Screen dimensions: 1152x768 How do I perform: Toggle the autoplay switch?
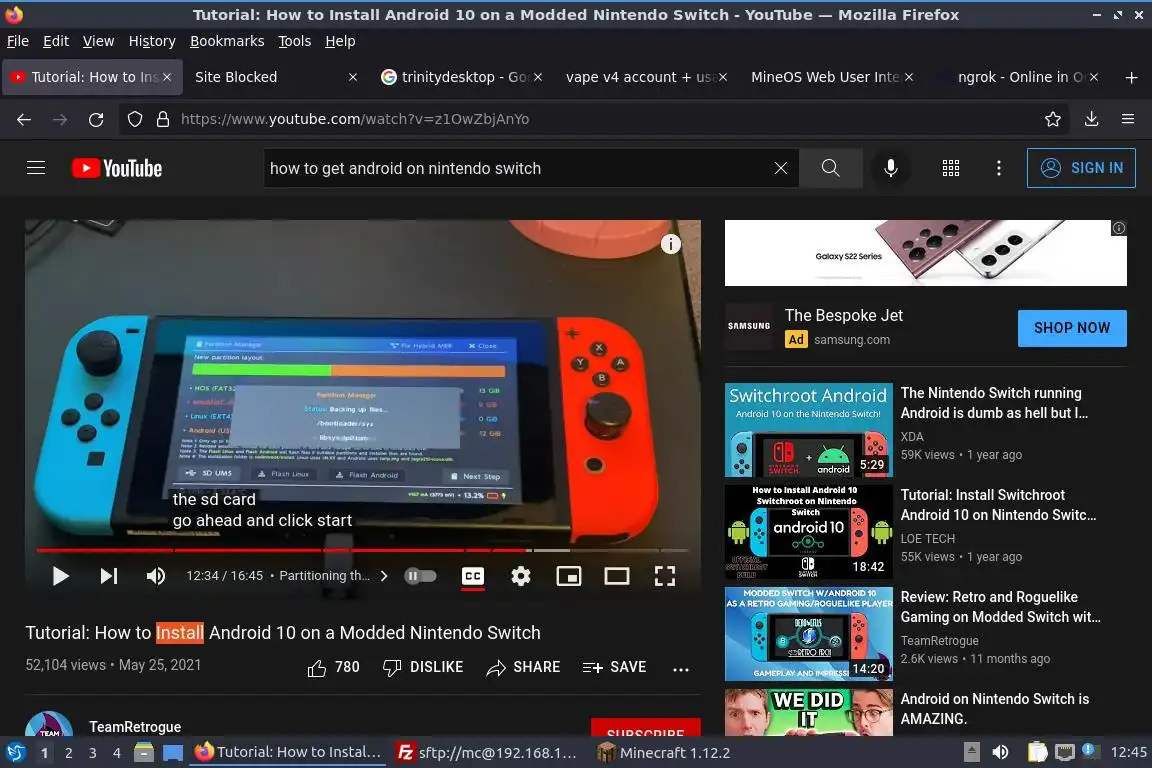[x=420, y=576]
